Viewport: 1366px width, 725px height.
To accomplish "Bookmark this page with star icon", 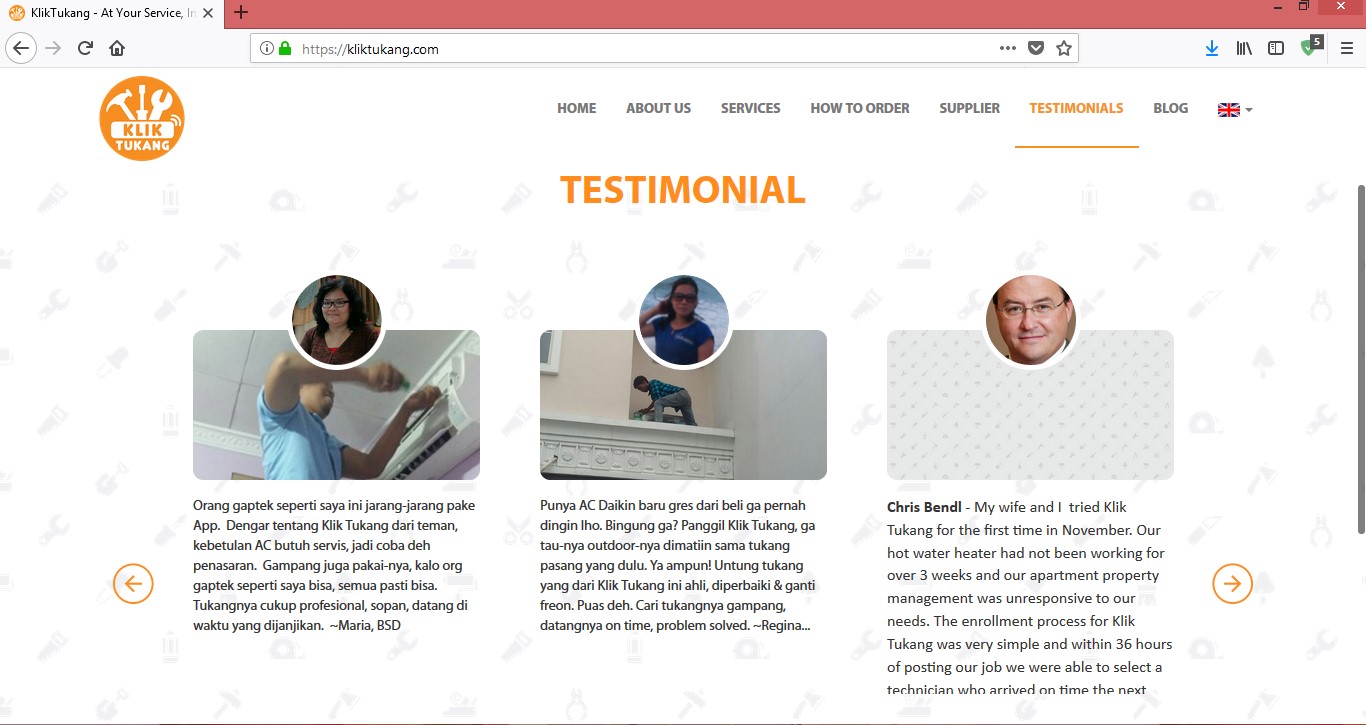I will click(x=1064, y=48).
